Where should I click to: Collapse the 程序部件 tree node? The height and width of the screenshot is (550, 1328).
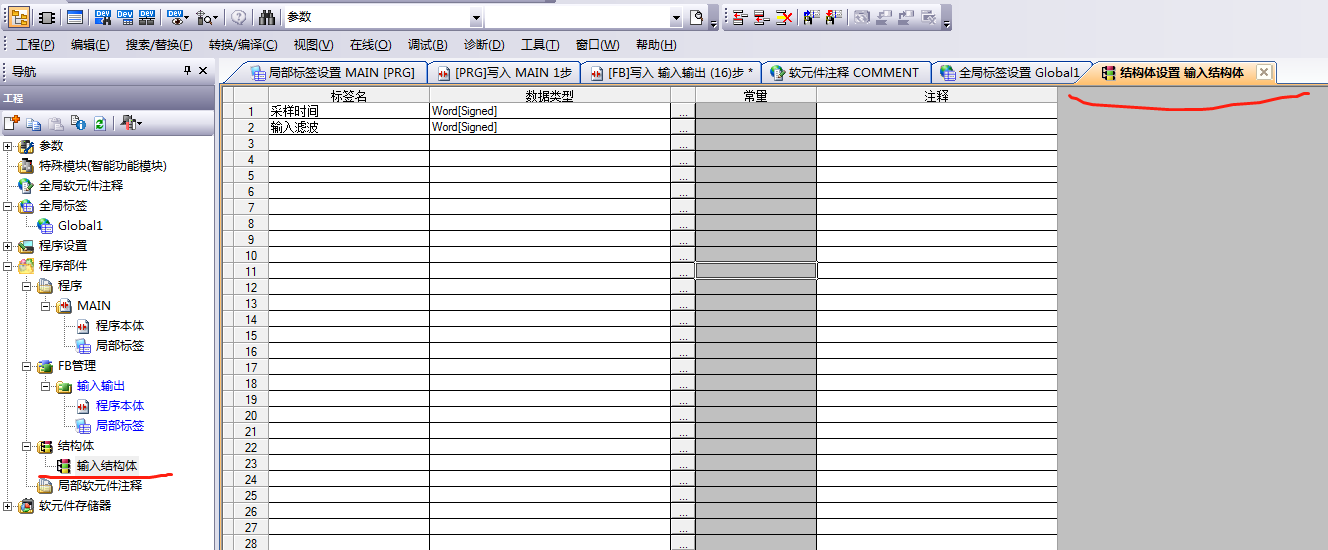(8, 266)
